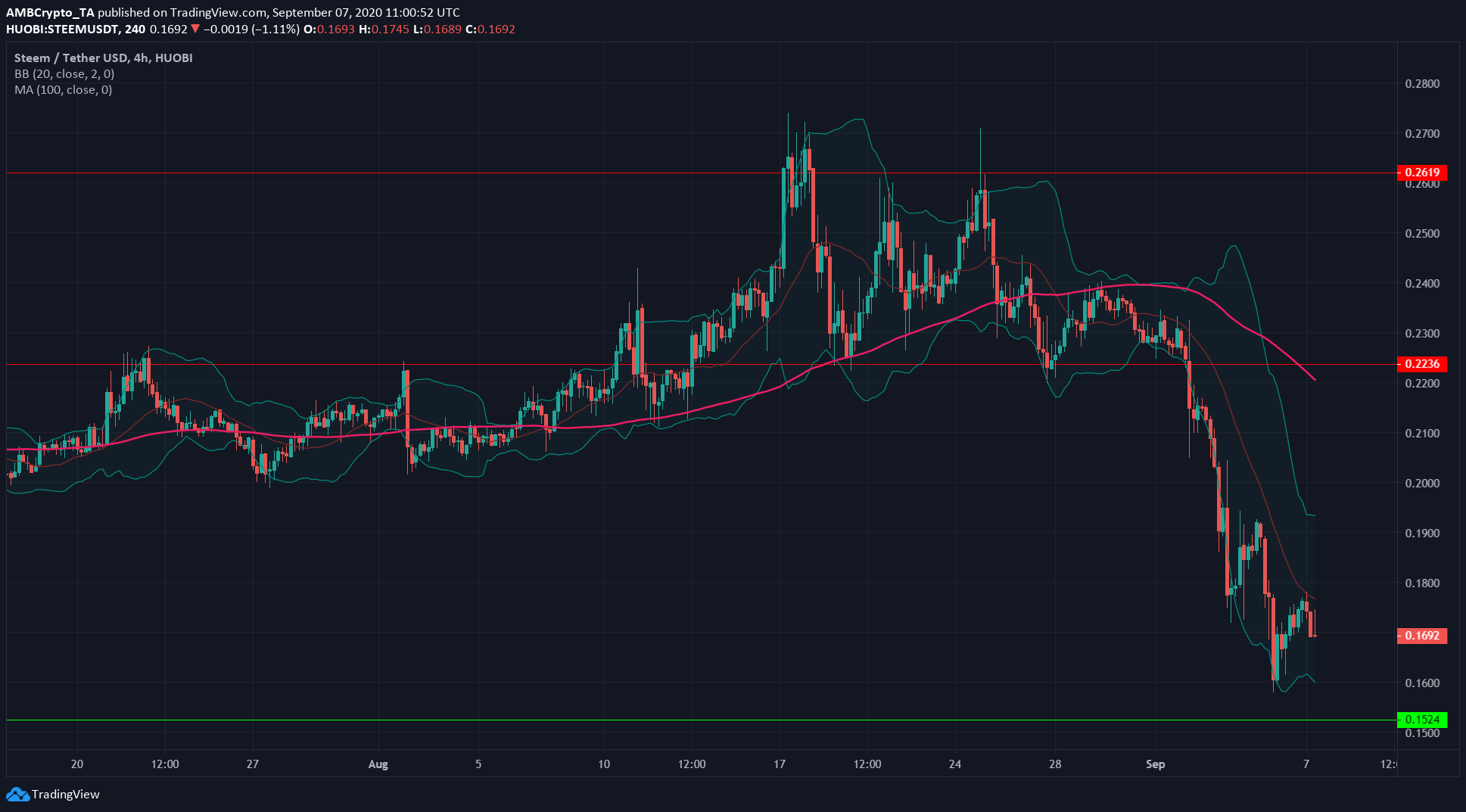Click the L:0.1689 low value in header
Image resolution: width=1466 pixels, height=812 pixels.
coord(437,30)
